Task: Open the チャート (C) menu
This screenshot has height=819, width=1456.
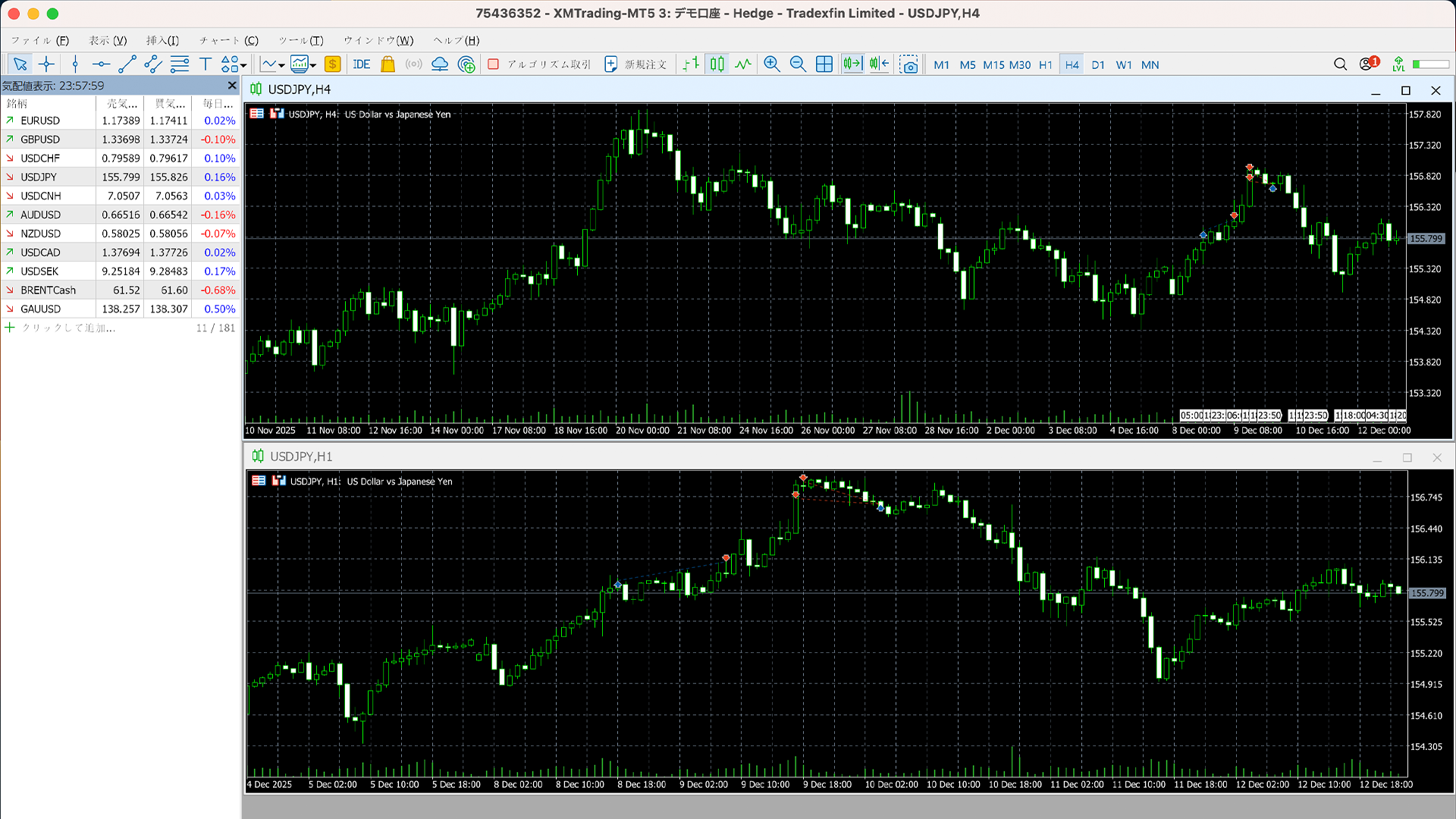Action: pyautogui.click(x=228, y=40)
